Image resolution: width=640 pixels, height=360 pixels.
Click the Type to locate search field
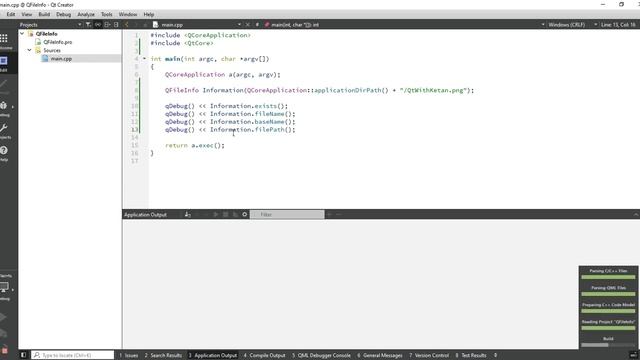tap(73, 355)
